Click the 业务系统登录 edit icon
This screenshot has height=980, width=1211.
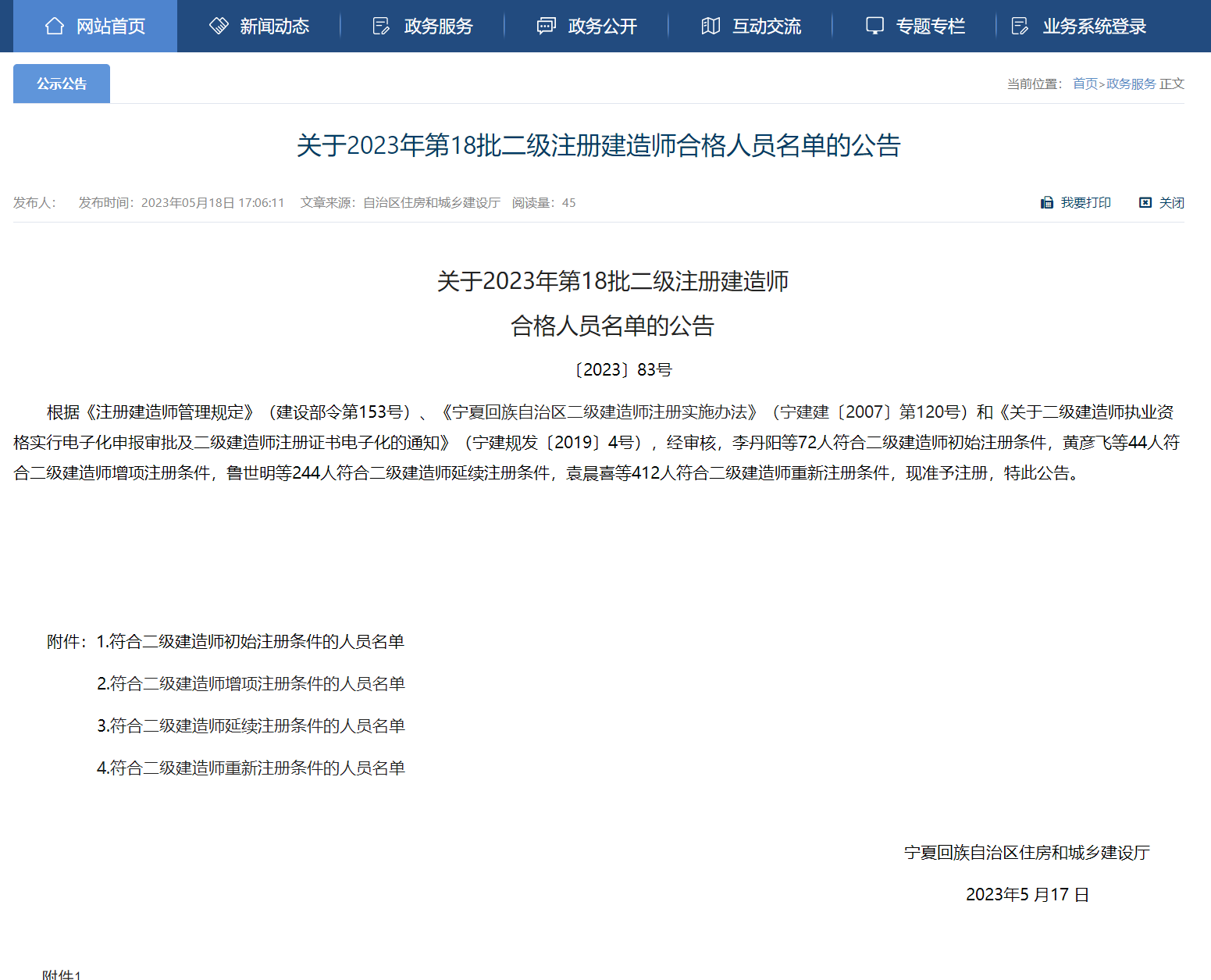pyautogui.click(x=1020, y=26)
